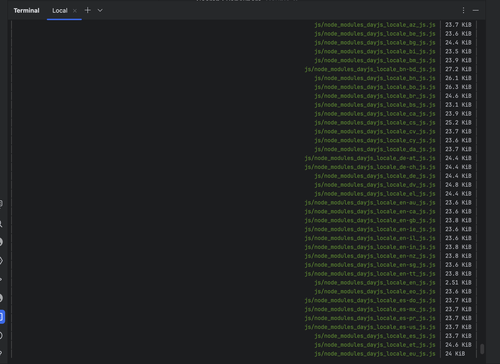Click the dayjs_locale_en-ie_js.js file line
This screenshot has width=500, height=364.
(x=370, y=229)
